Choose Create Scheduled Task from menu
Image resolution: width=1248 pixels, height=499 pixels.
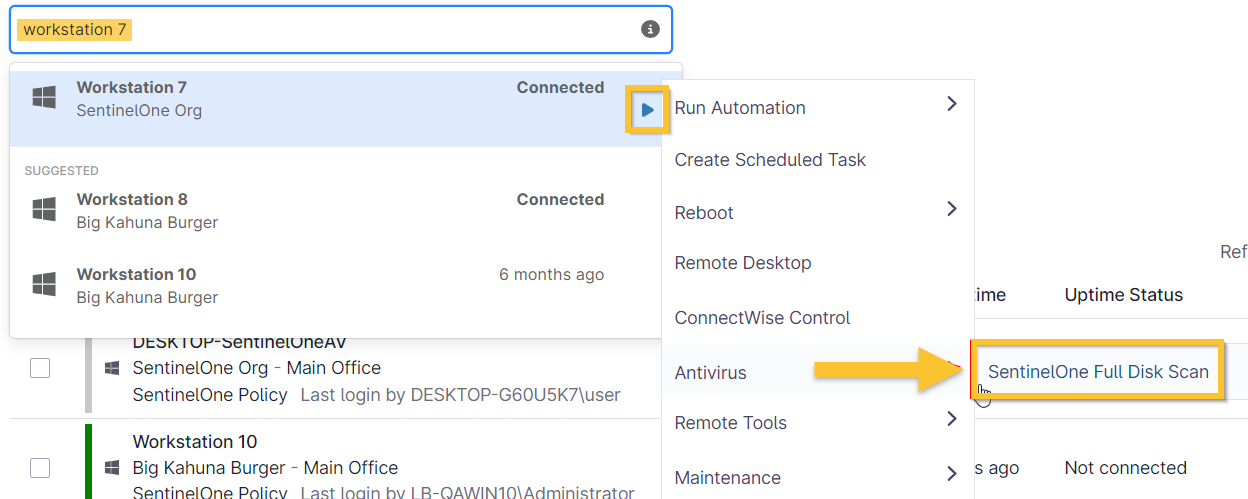[x=770, y=160]
